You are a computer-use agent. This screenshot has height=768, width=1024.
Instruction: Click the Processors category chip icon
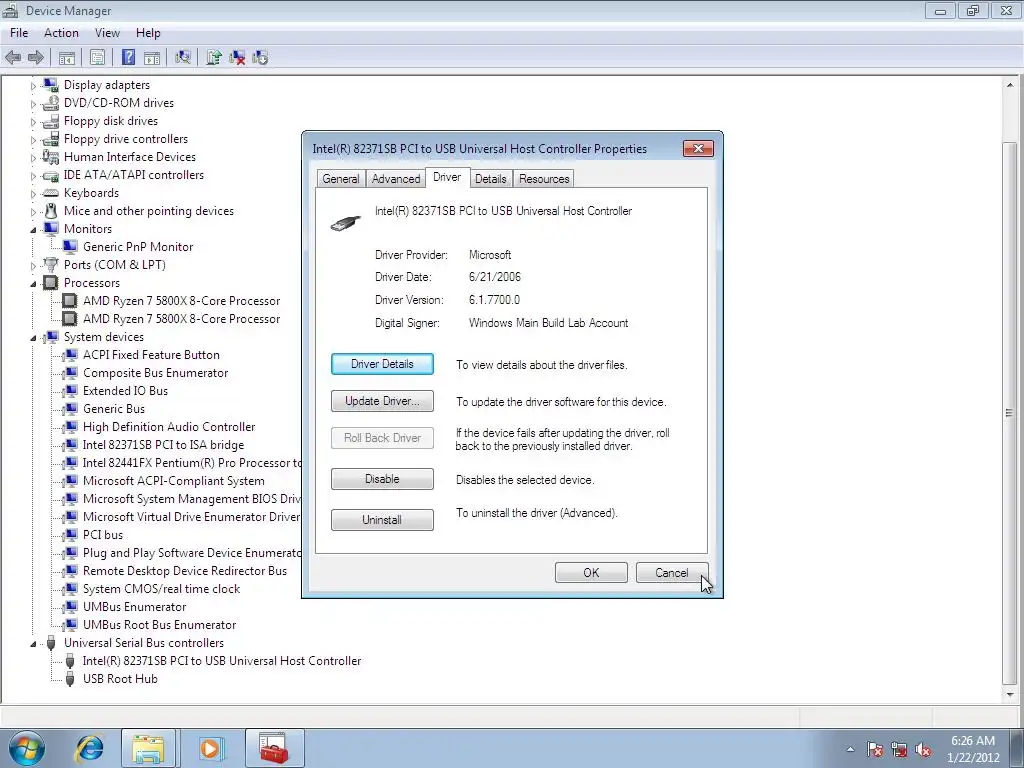50,283
